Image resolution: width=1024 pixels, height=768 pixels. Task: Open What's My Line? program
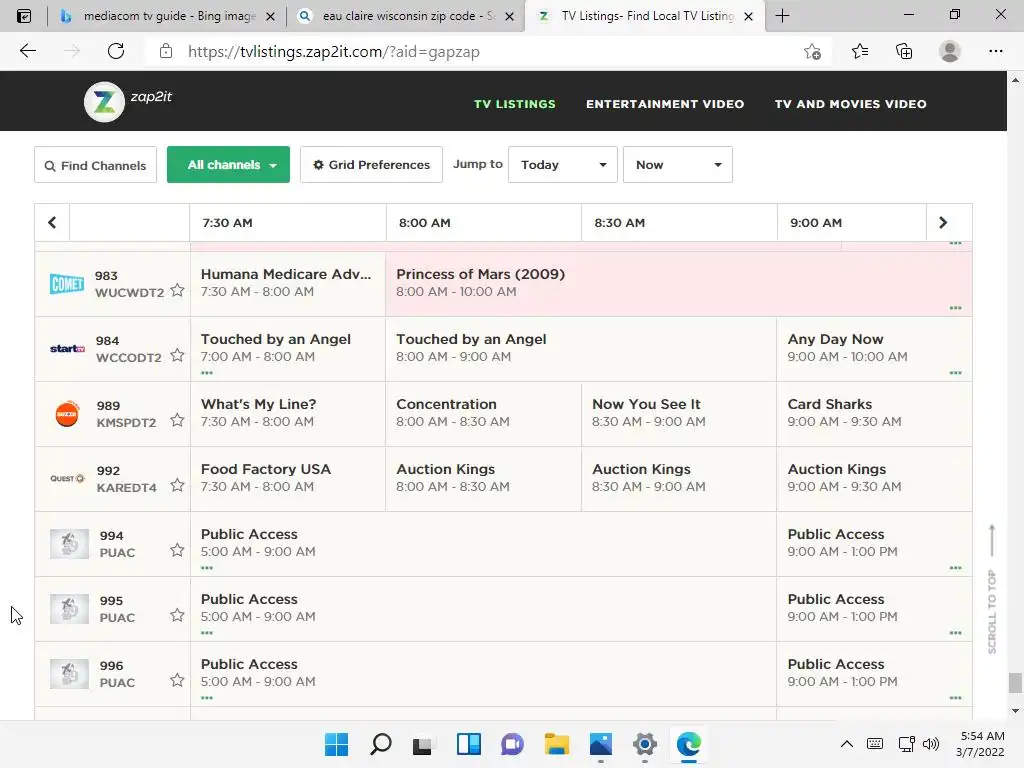click(288, 413)
